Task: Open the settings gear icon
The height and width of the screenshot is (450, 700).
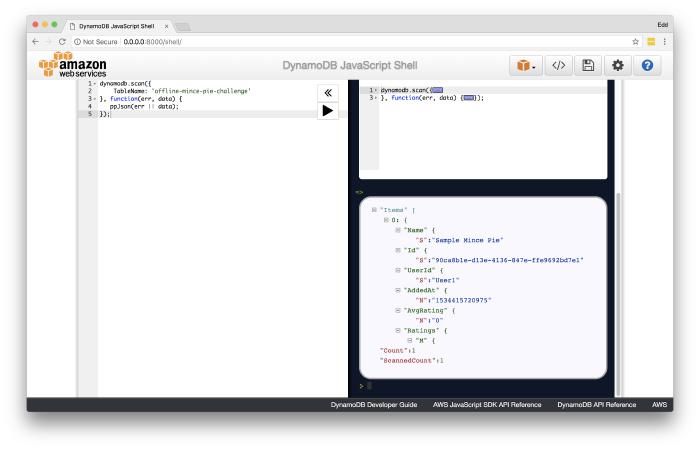Action: (617, 66)
